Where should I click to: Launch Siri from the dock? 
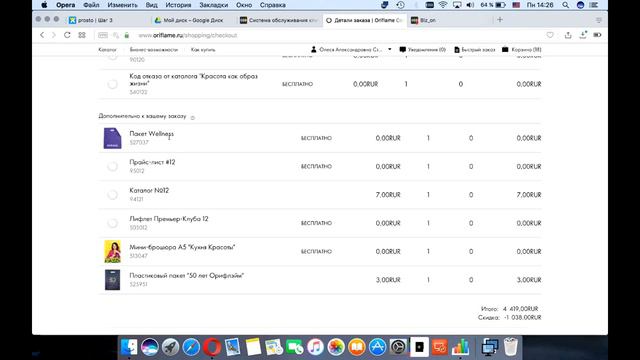[x=150, y=347]
